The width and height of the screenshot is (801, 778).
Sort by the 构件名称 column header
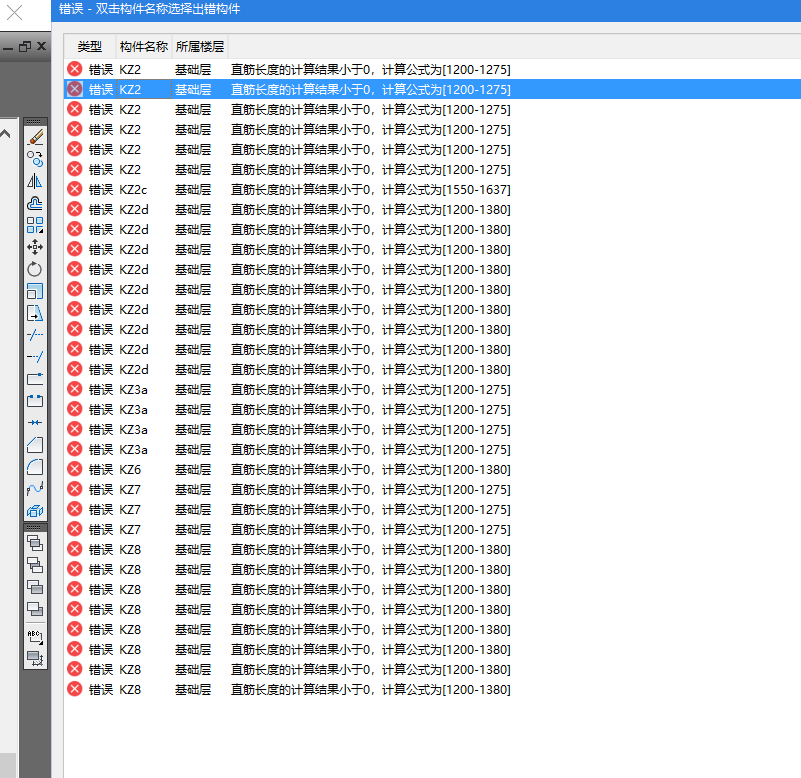click(144, 47)
